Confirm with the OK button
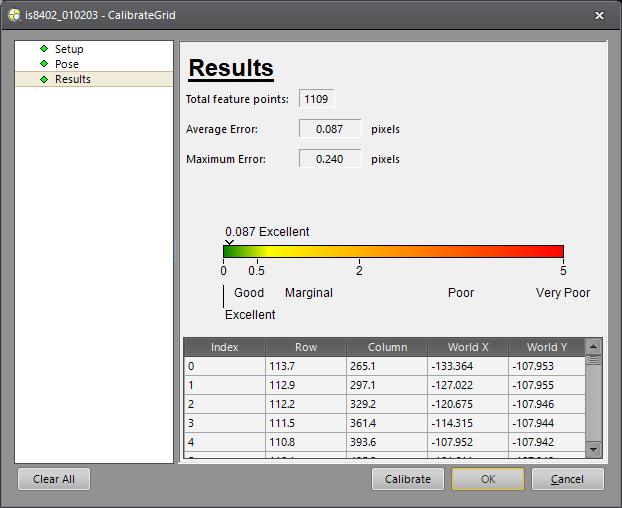The width and height of the screenshot is (622, 508). [x=488, y=479]
